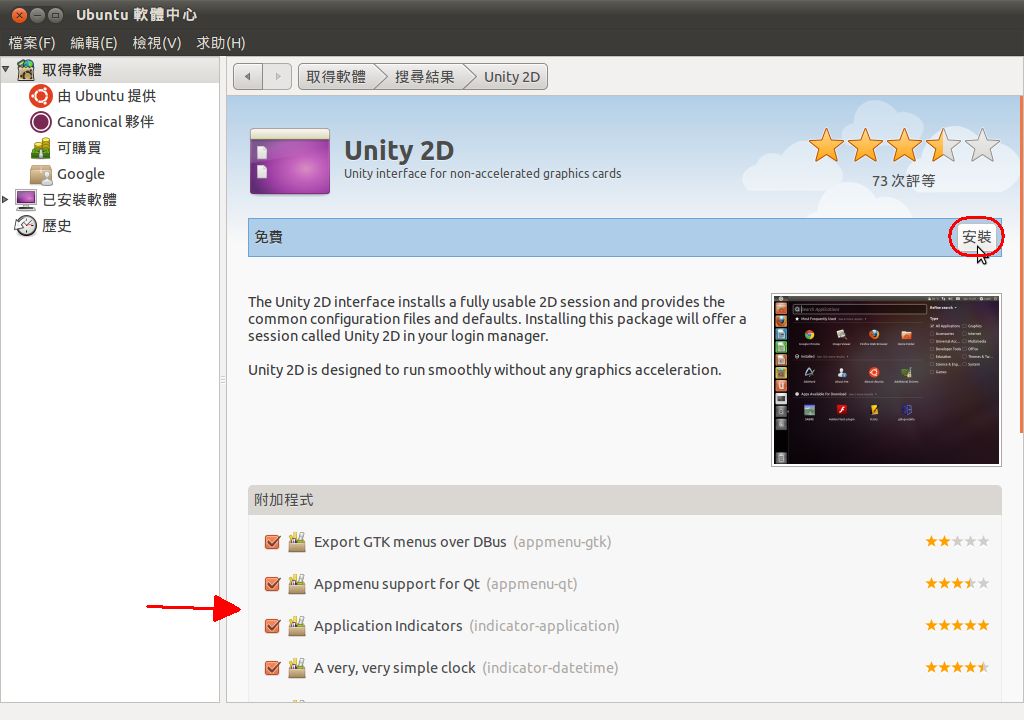This screenshot has height=720, width=1024.
Task: Close the Ubuntu Software Center window
Action: click(x=20, y=14)
